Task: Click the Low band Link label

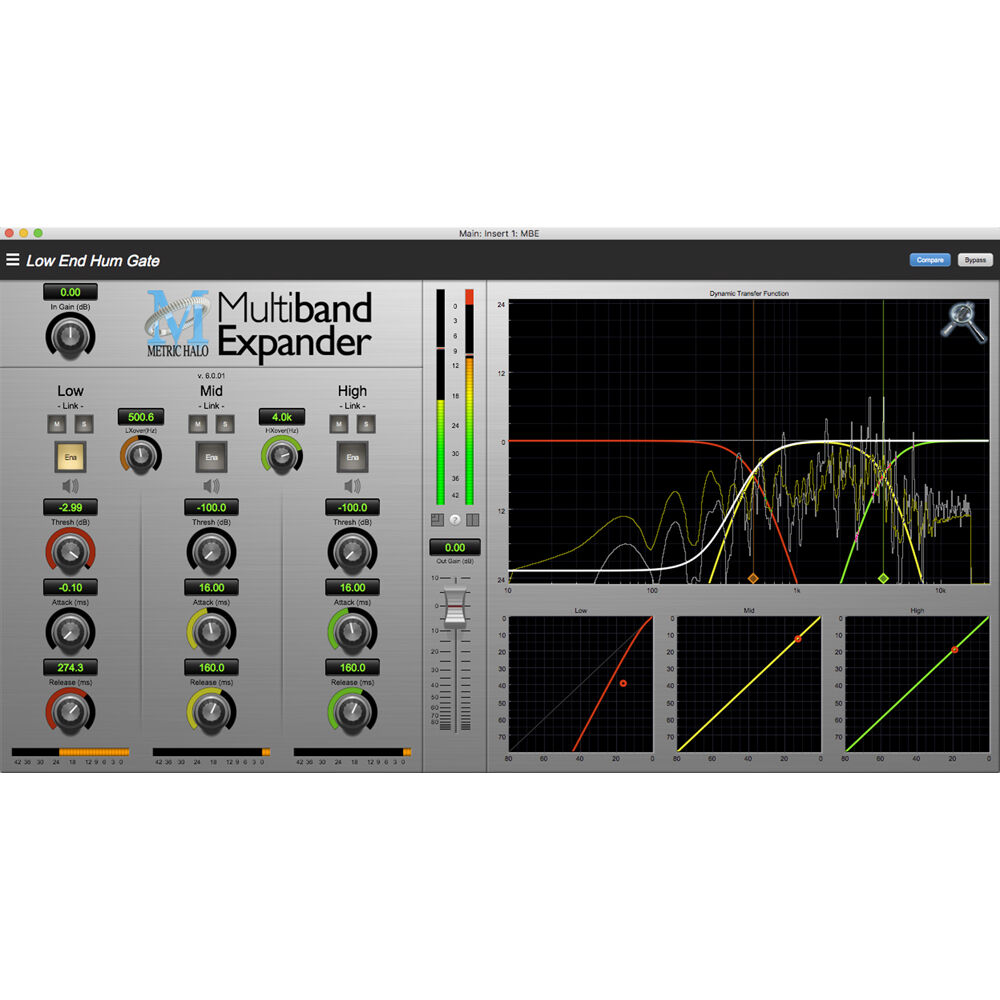Action: tap(70, 406)
